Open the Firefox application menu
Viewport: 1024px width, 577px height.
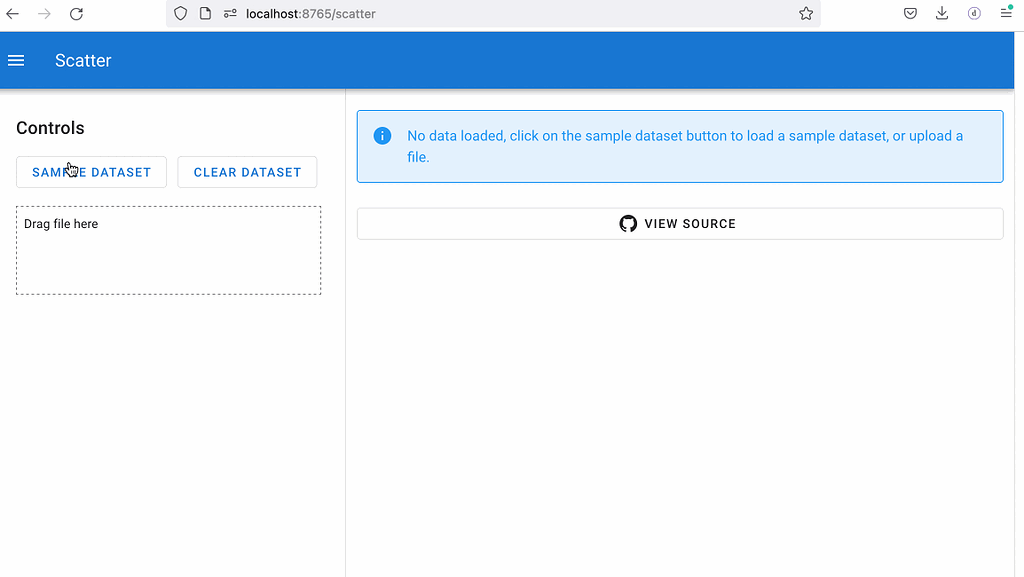pos(1005,13)
